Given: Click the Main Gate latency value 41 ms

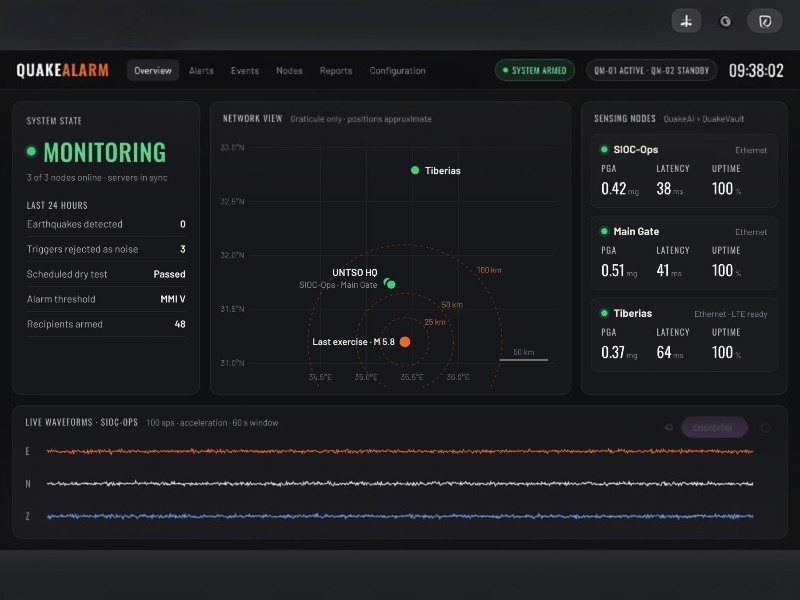Looking at the screenshot, I should pos(669,270).
